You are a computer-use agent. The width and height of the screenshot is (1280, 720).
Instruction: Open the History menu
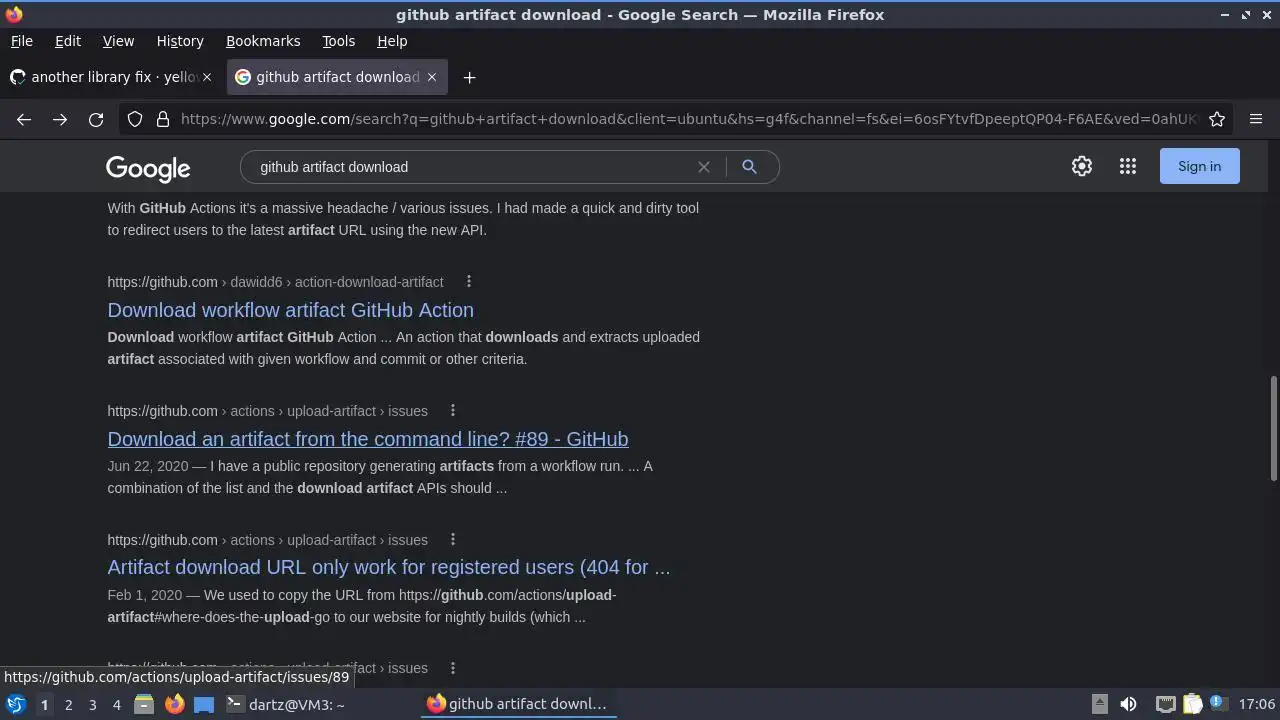pos(180,41)
